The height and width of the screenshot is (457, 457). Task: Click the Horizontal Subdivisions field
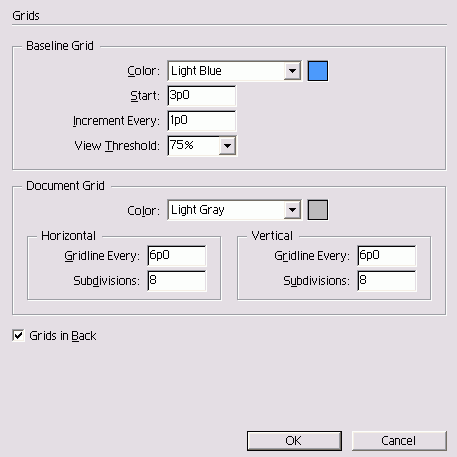177,281
